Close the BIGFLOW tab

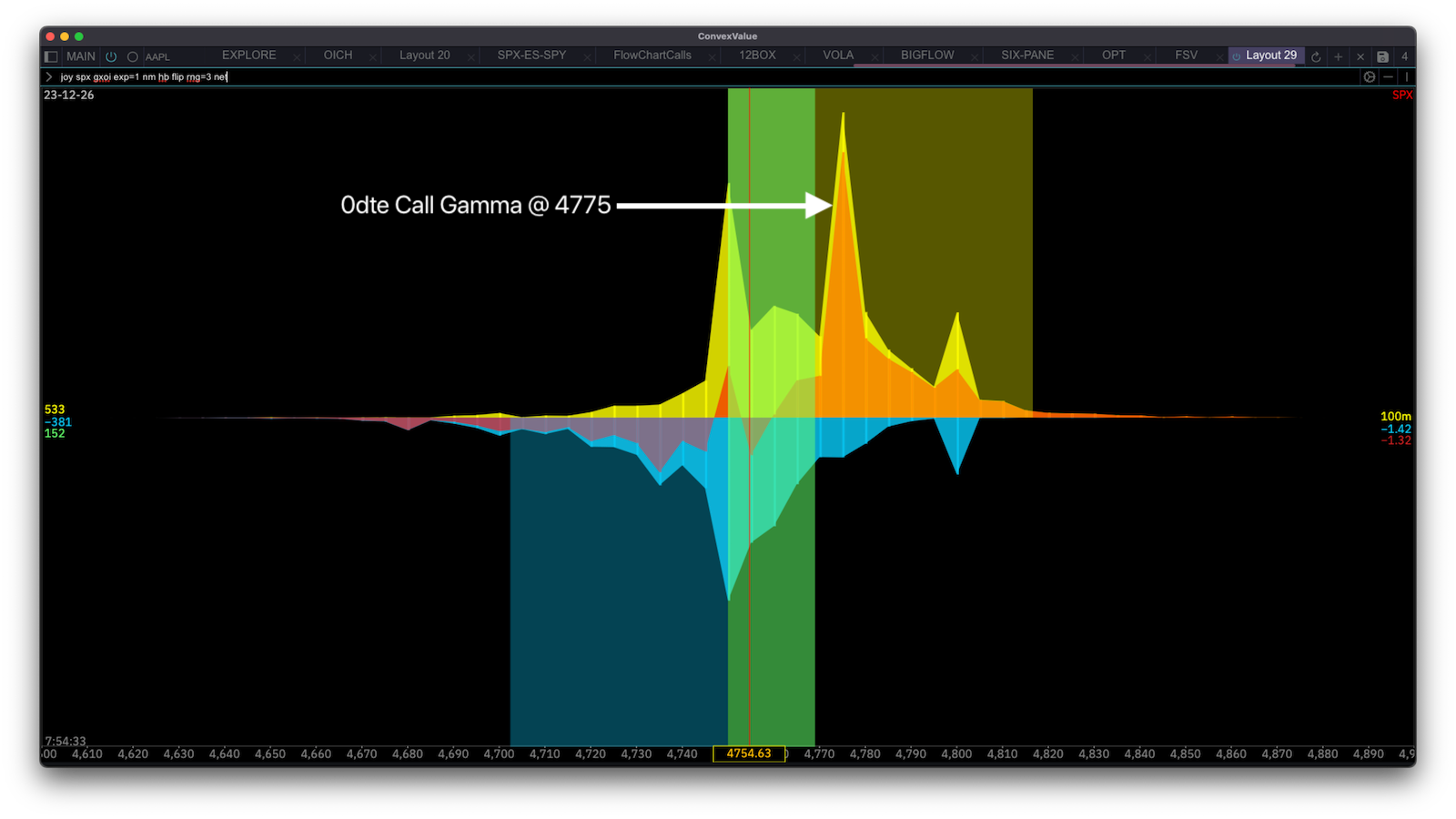tap(976, 57)
